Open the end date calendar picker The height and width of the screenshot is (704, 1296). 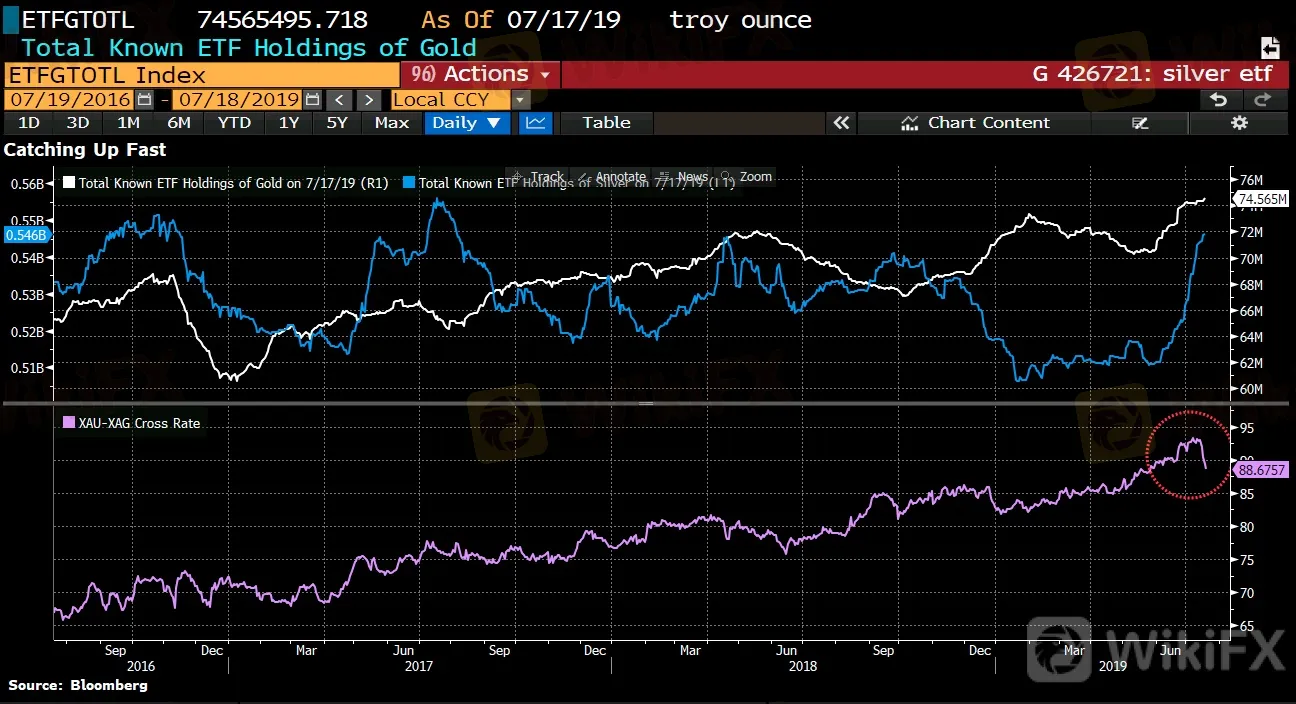312,100
